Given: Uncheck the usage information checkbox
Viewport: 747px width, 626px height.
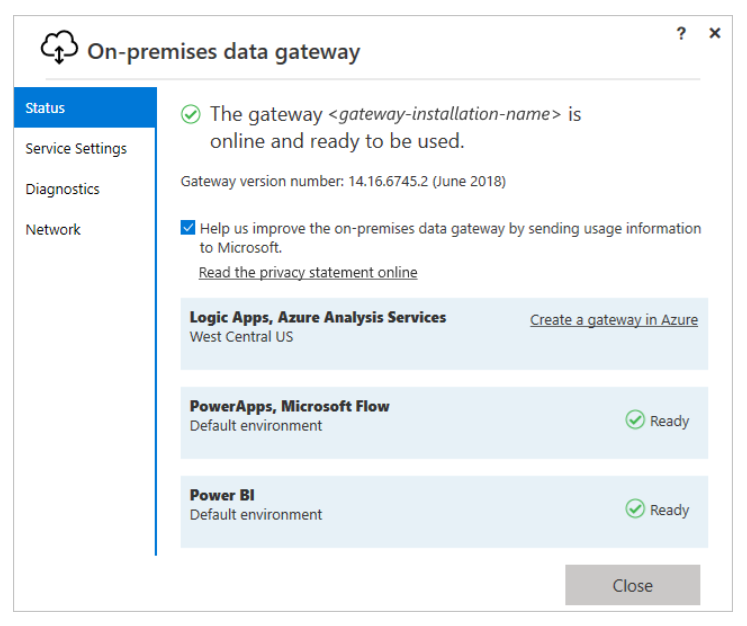Looking at the screenshot, I should (x=188, y=228).
